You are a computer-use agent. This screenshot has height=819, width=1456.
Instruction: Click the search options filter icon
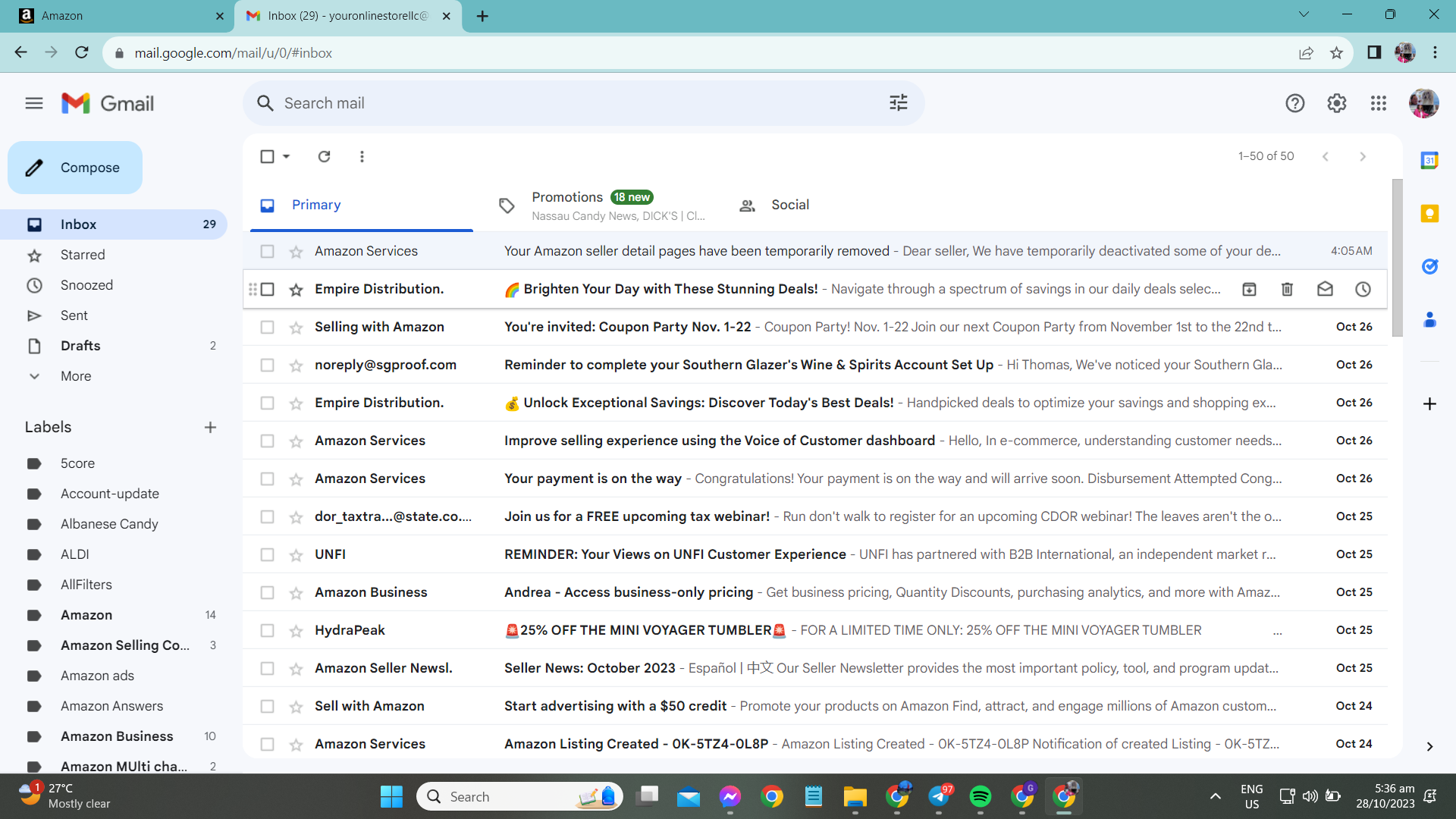899,103
